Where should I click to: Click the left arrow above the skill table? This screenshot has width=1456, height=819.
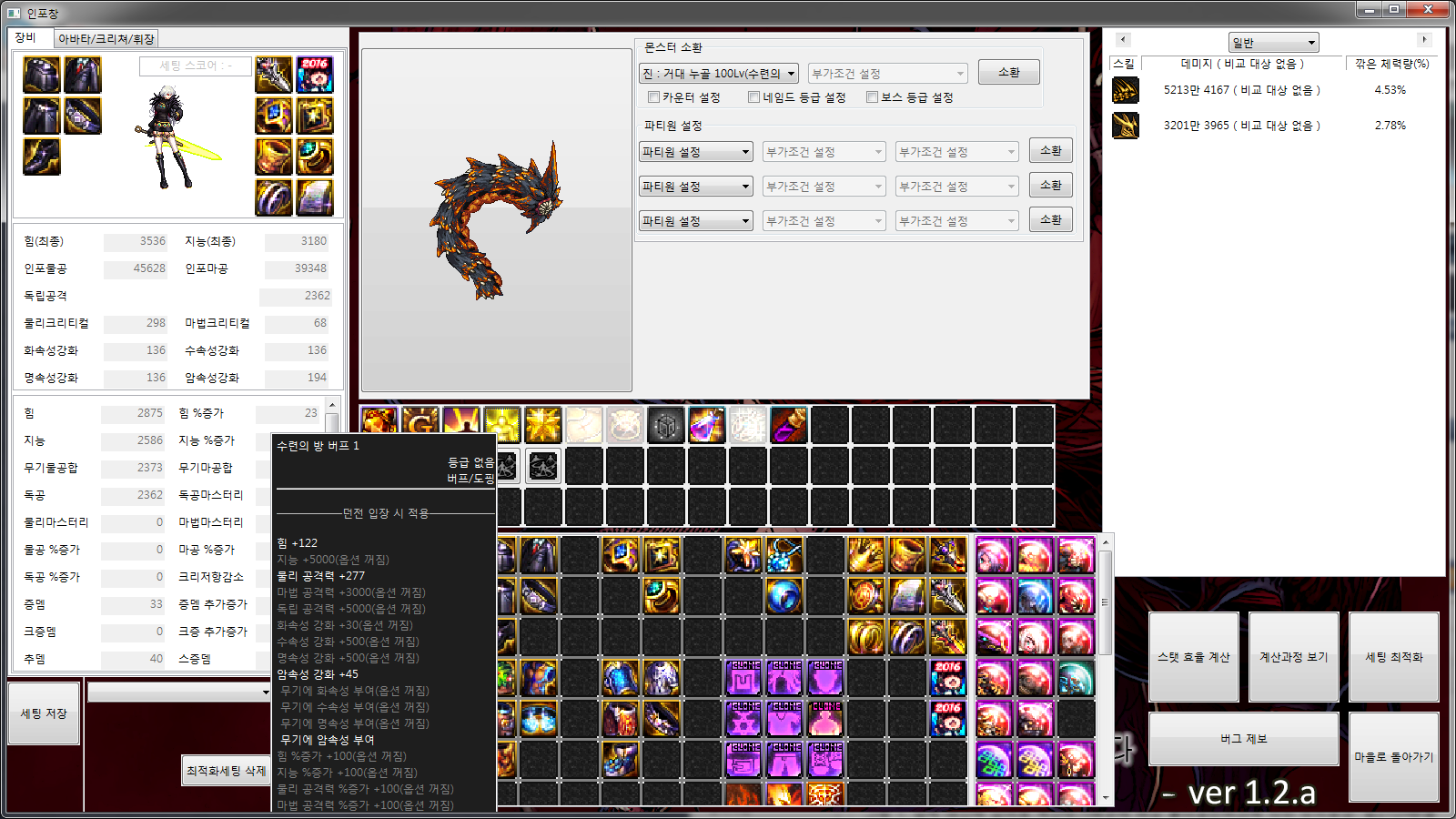pyautogui.click(x=1123, y=39)
